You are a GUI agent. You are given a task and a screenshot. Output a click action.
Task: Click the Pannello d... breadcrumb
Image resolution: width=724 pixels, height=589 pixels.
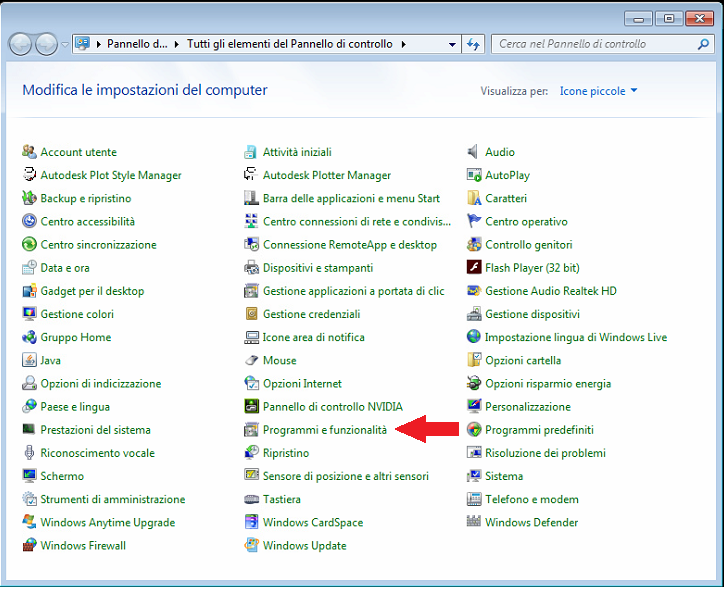(137, 44)
